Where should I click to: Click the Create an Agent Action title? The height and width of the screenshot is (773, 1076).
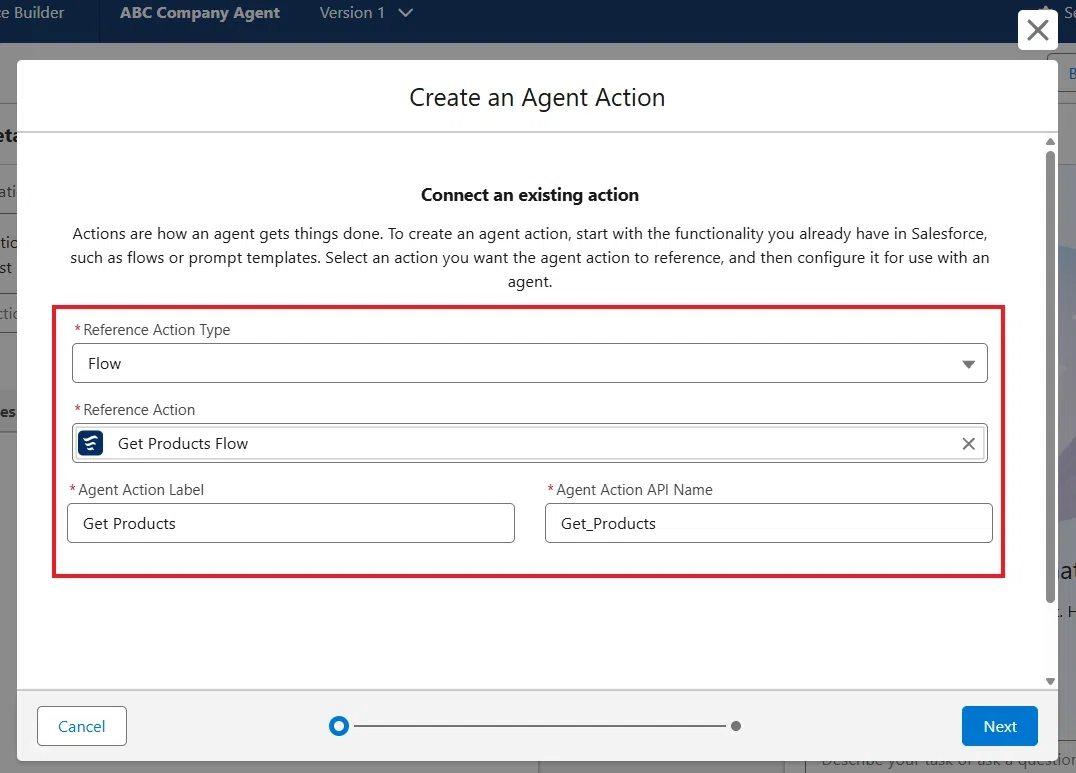537,97
